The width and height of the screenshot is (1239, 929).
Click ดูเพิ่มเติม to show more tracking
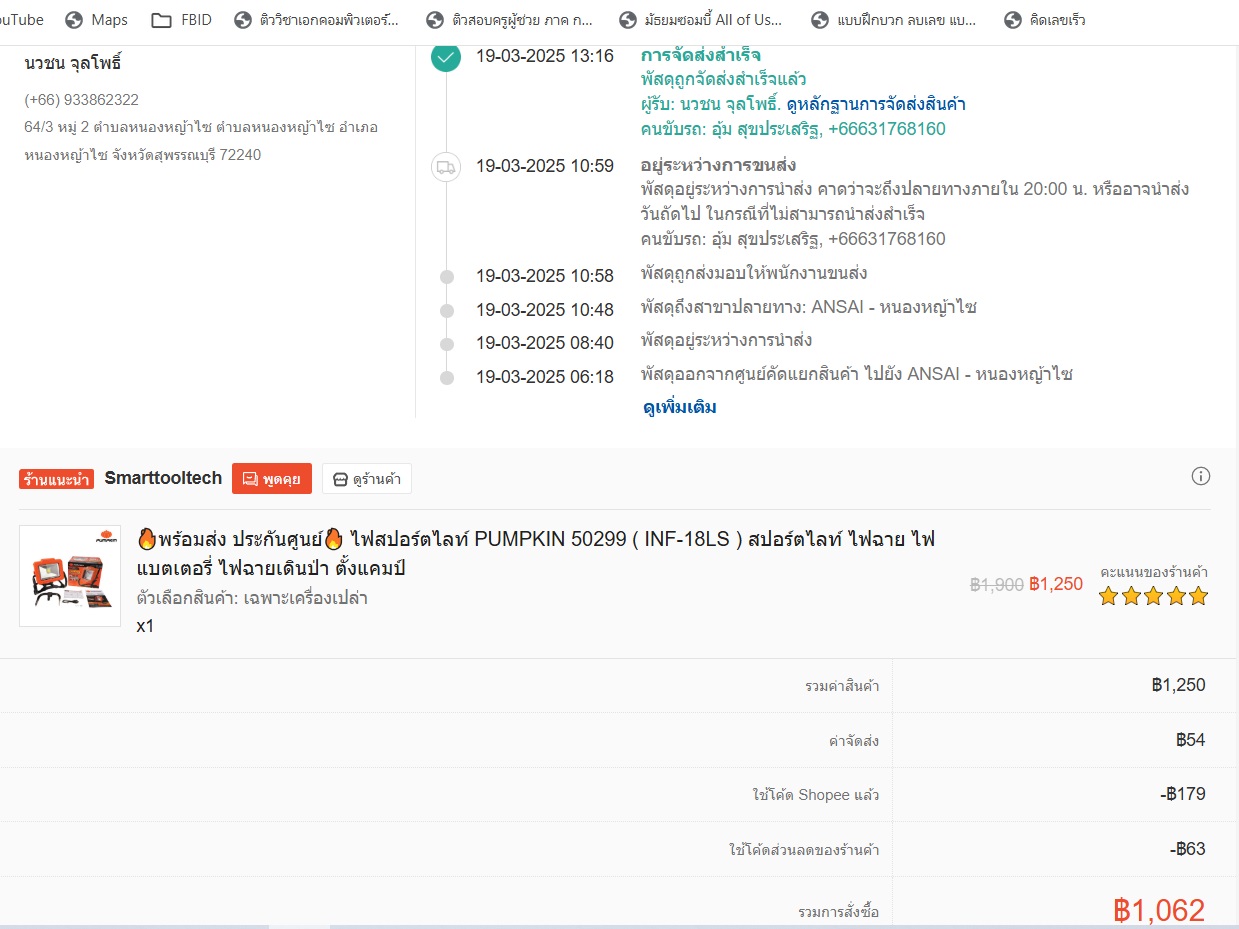coord(679,407)
